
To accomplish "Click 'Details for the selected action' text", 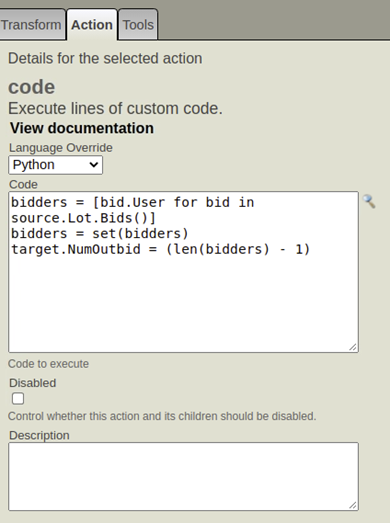I will point(105,58).
